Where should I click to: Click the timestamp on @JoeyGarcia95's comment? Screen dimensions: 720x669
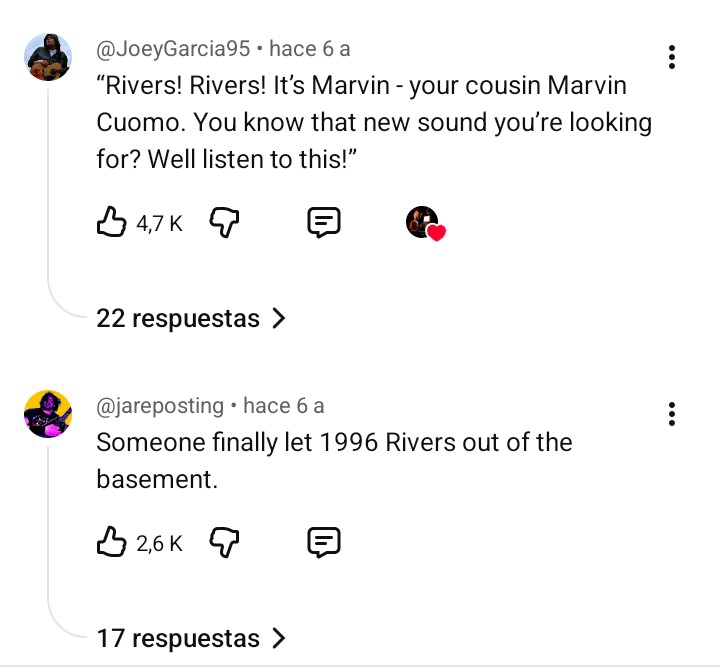tap(310, 48)
